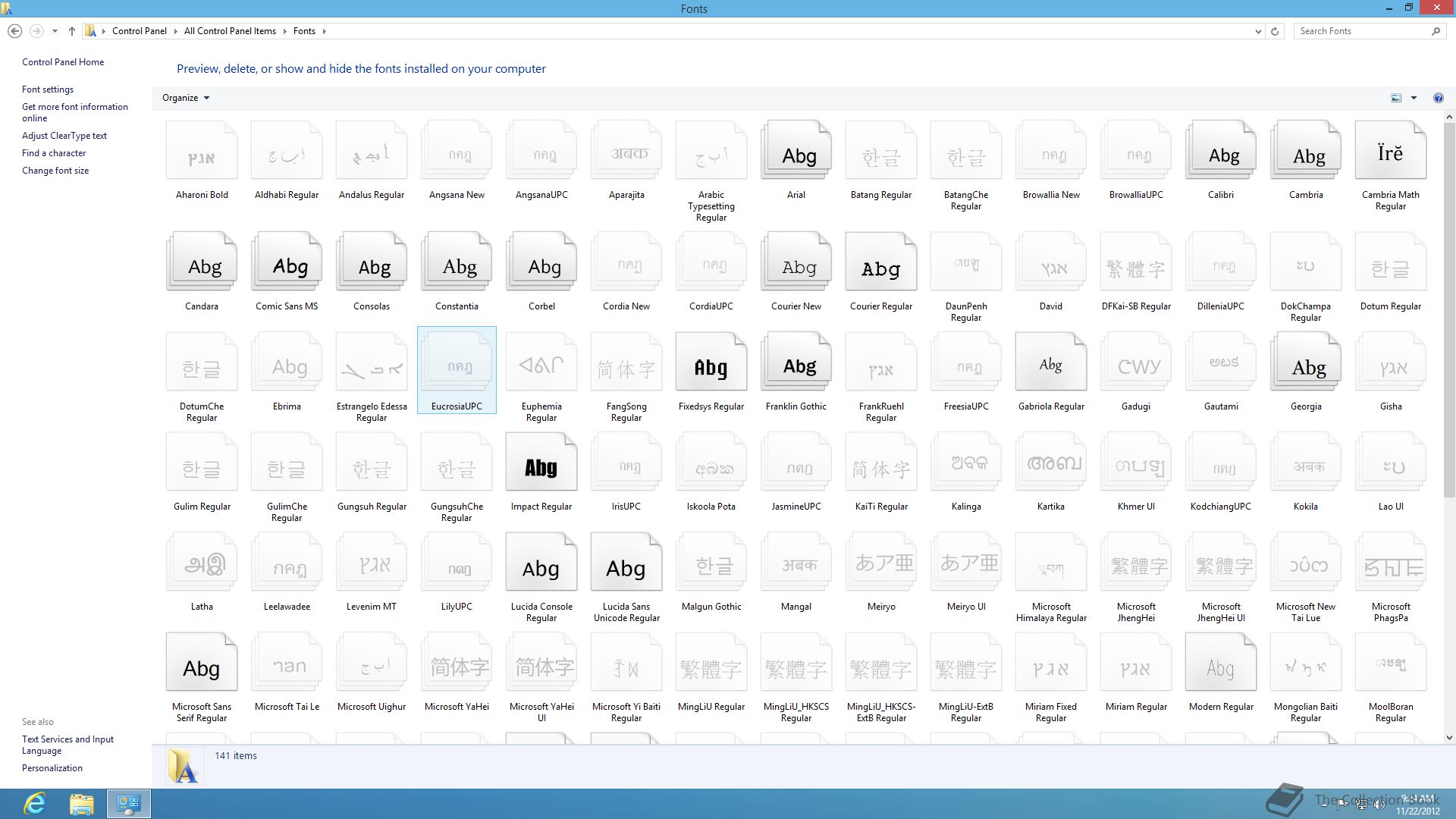This screenshot has width=1456, height=819.
Task: Select the Impact Regular font icon
Action: pyautogui.click(x=541, y=463)
